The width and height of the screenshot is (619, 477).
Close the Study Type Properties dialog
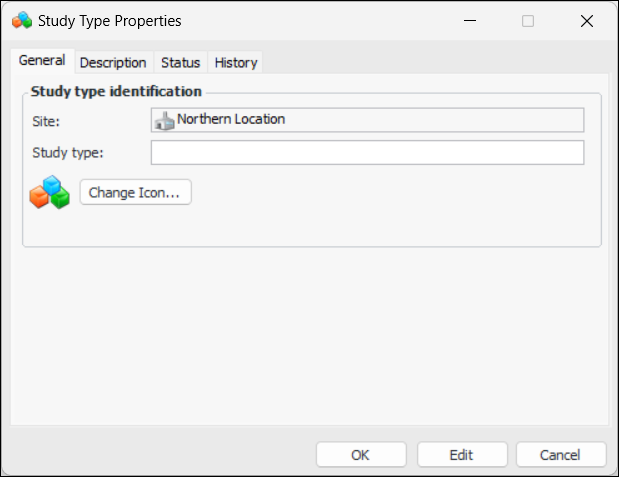coord(587,20)
